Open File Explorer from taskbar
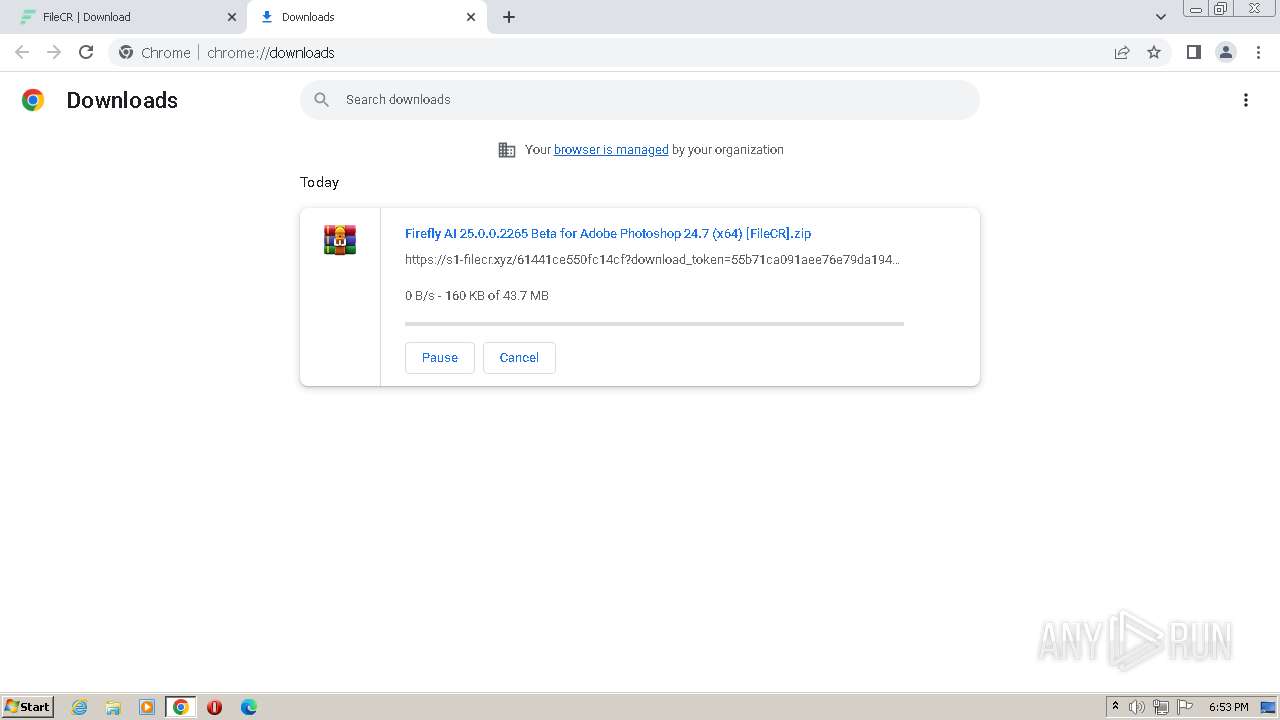 point(113,707)
